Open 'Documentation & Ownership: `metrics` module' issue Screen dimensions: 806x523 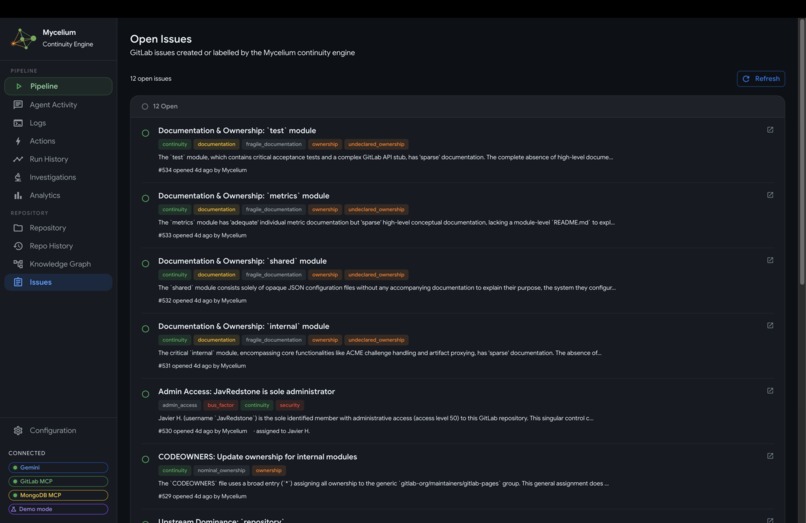[244, 196]
